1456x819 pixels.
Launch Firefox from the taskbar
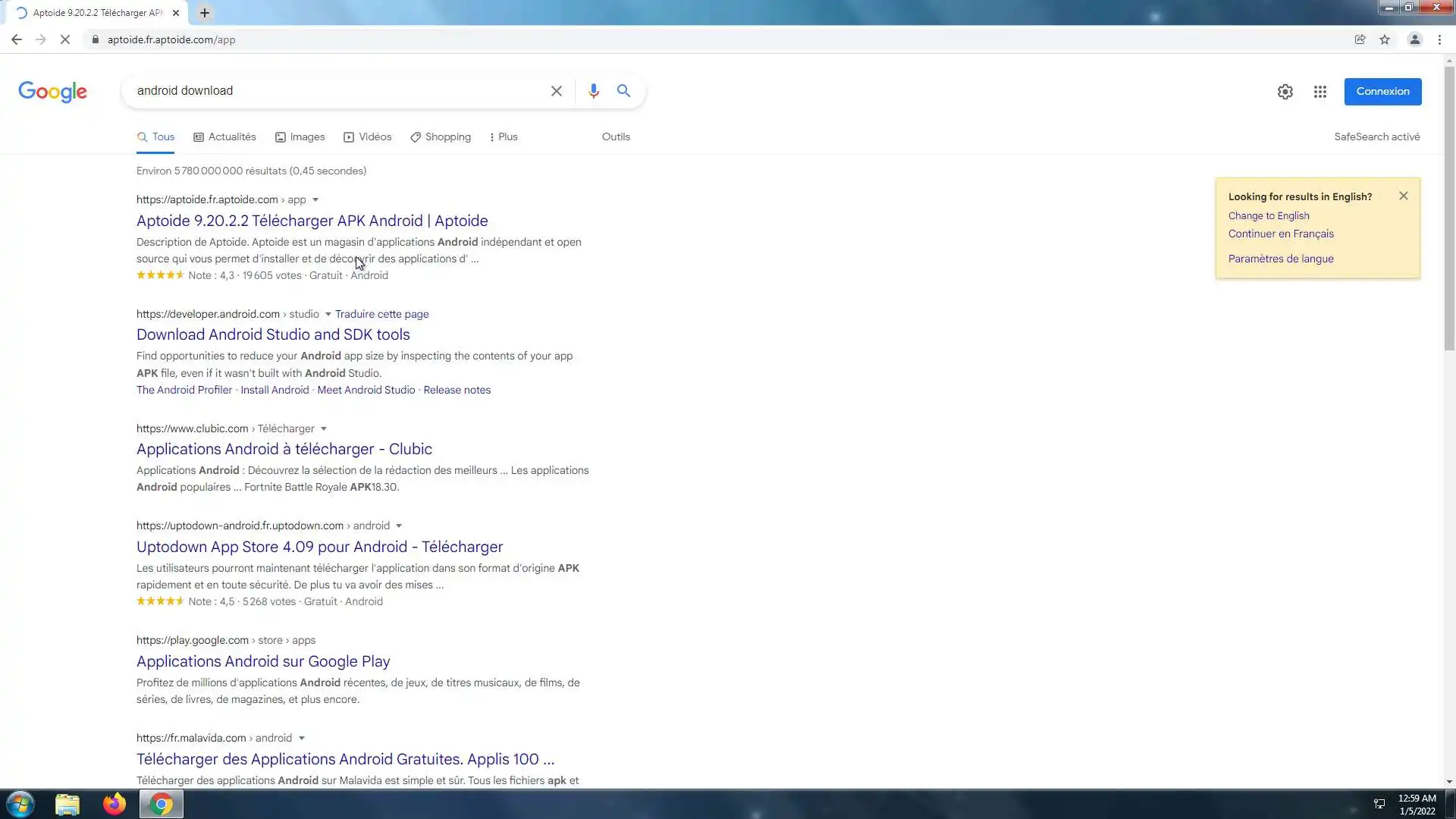(115, 804)
